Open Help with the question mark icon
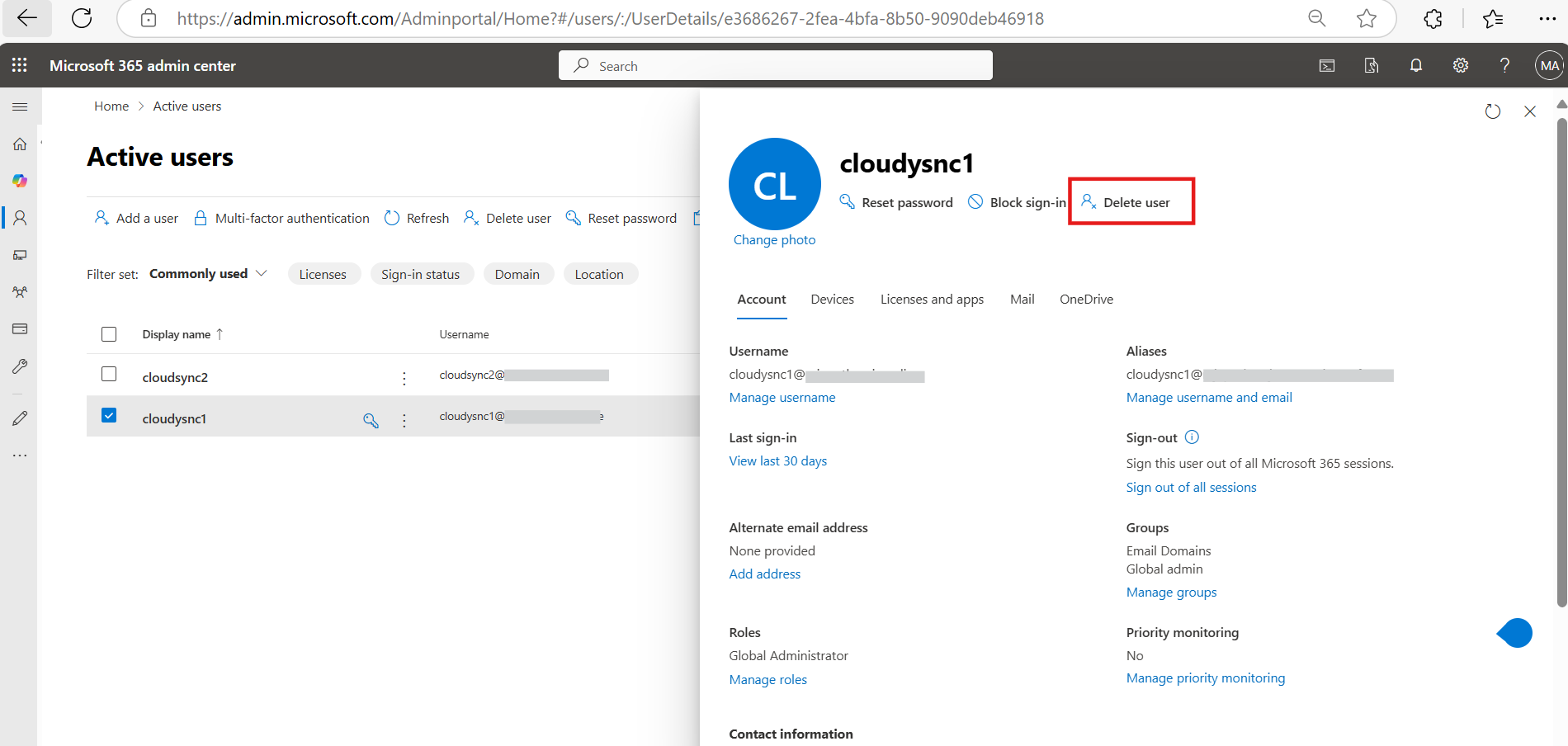Screen dimensions: 1568x746 1504,65
